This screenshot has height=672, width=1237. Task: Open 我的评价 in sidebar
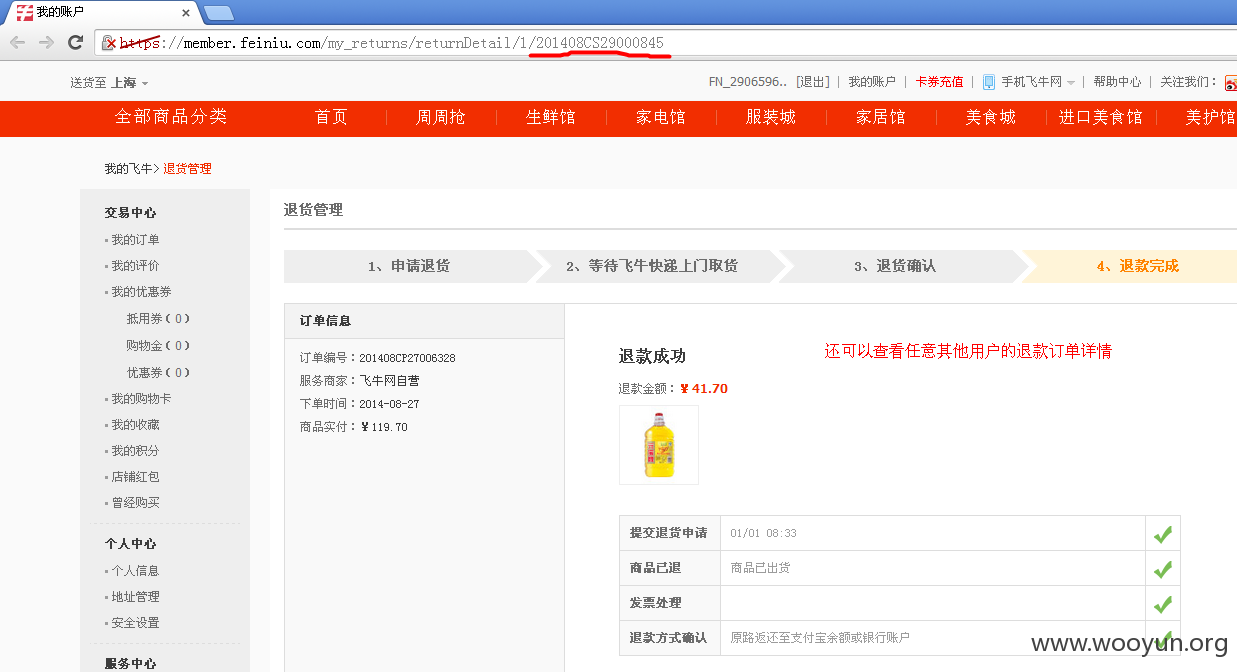point(135,266)
